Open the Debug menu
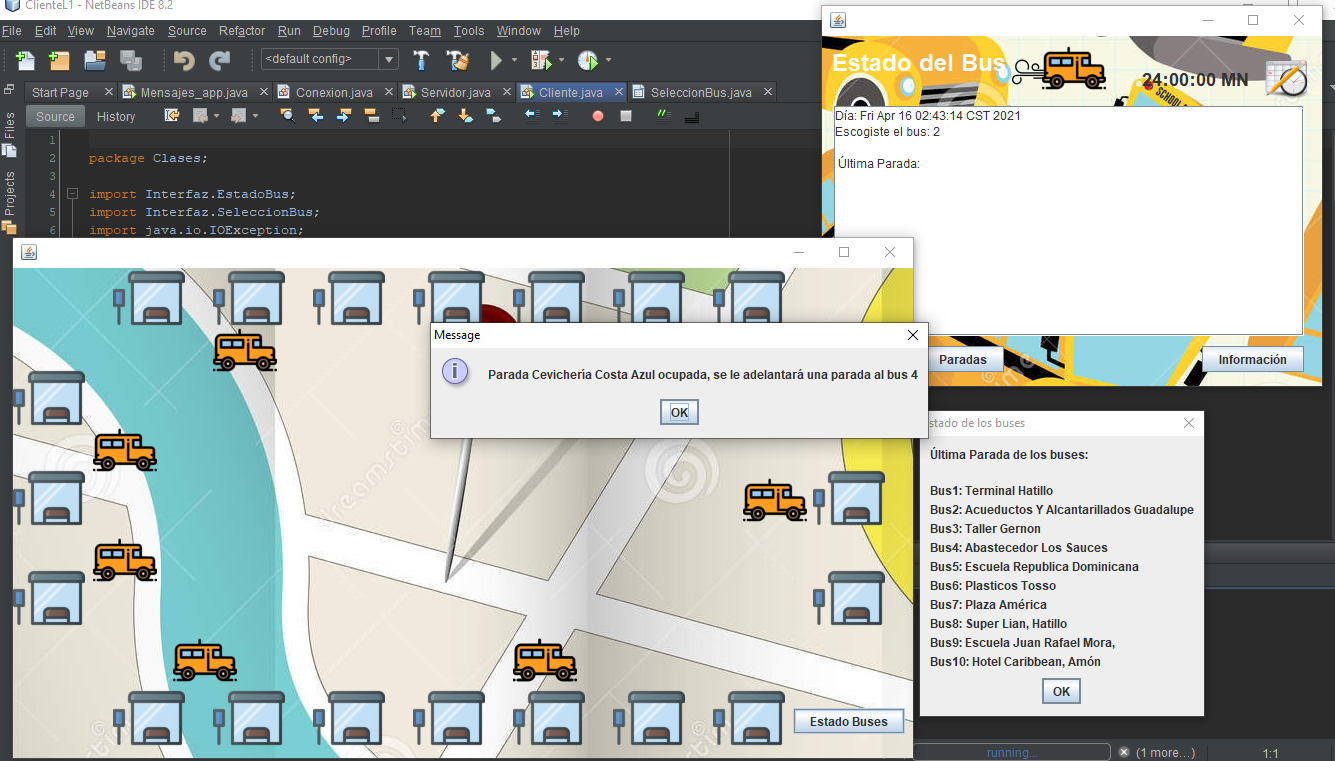The width and height of the screenshot is (1335, 761). pyautogui.click(x=331, y=31)
